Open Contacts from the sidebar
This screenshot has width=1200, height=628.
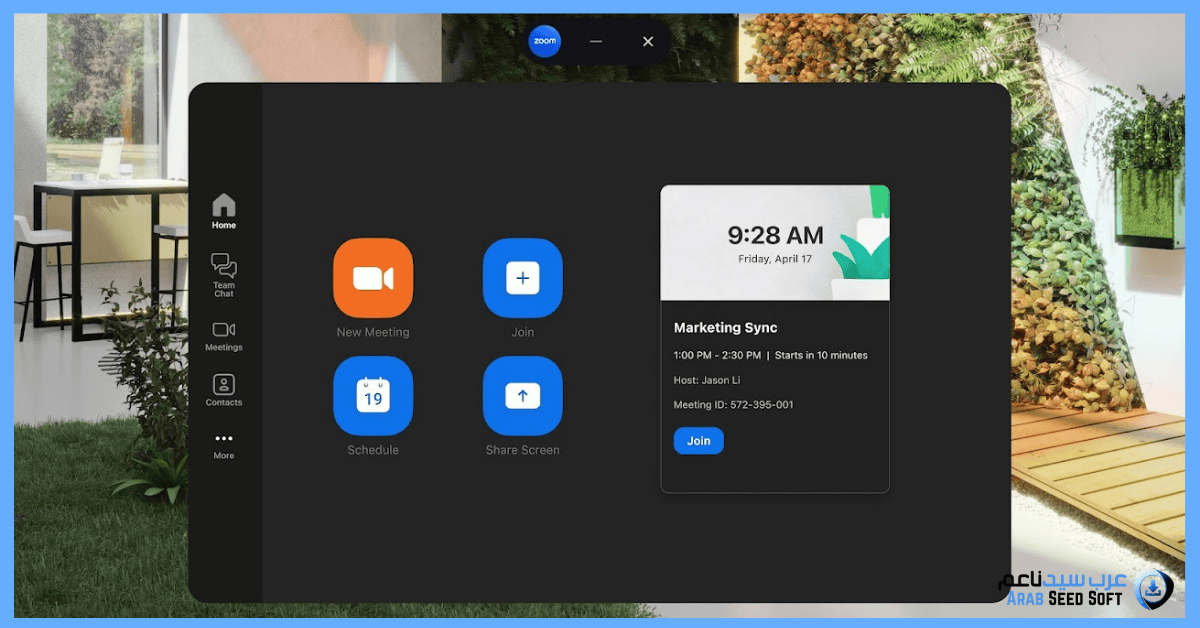click(223, 392)
